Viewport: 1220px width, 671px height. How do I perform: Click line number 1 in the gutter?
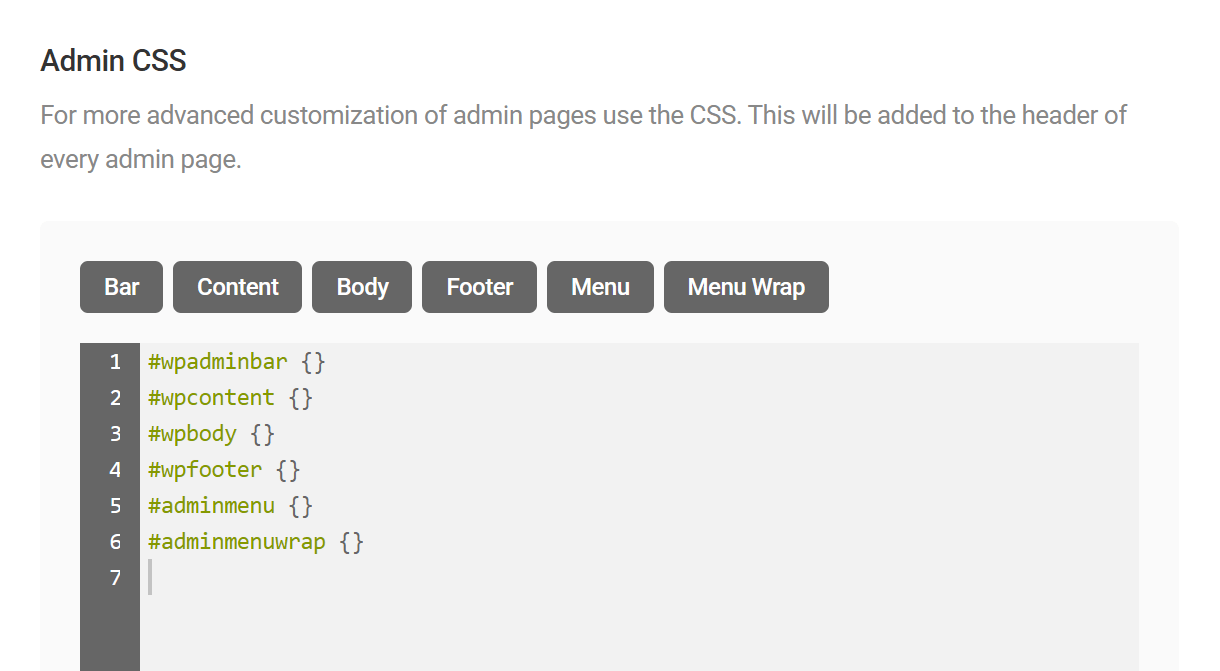coord(114,361)
